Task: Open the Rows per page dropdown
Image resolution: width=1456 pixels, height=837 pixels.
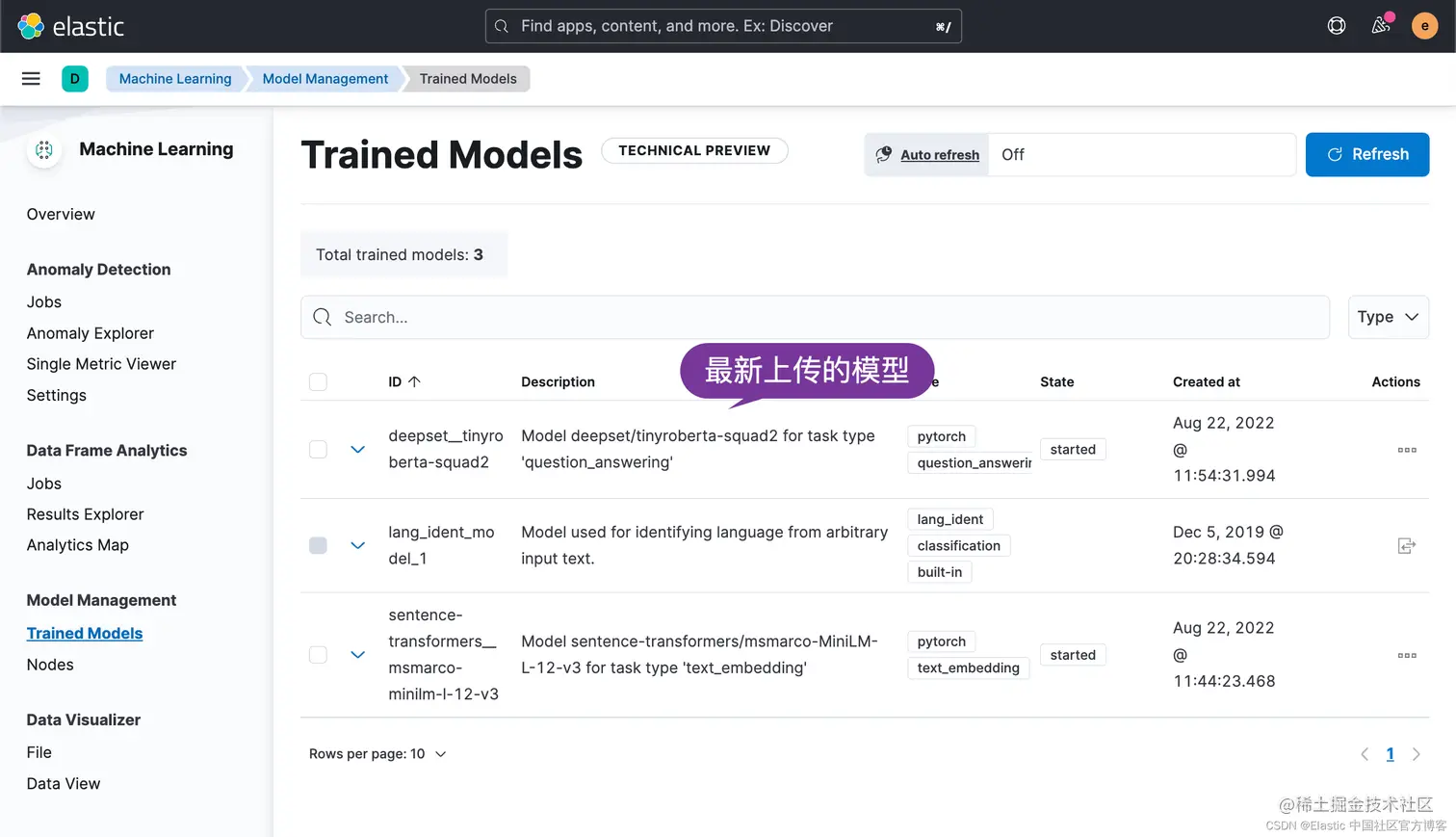Action: coord(377,754)
